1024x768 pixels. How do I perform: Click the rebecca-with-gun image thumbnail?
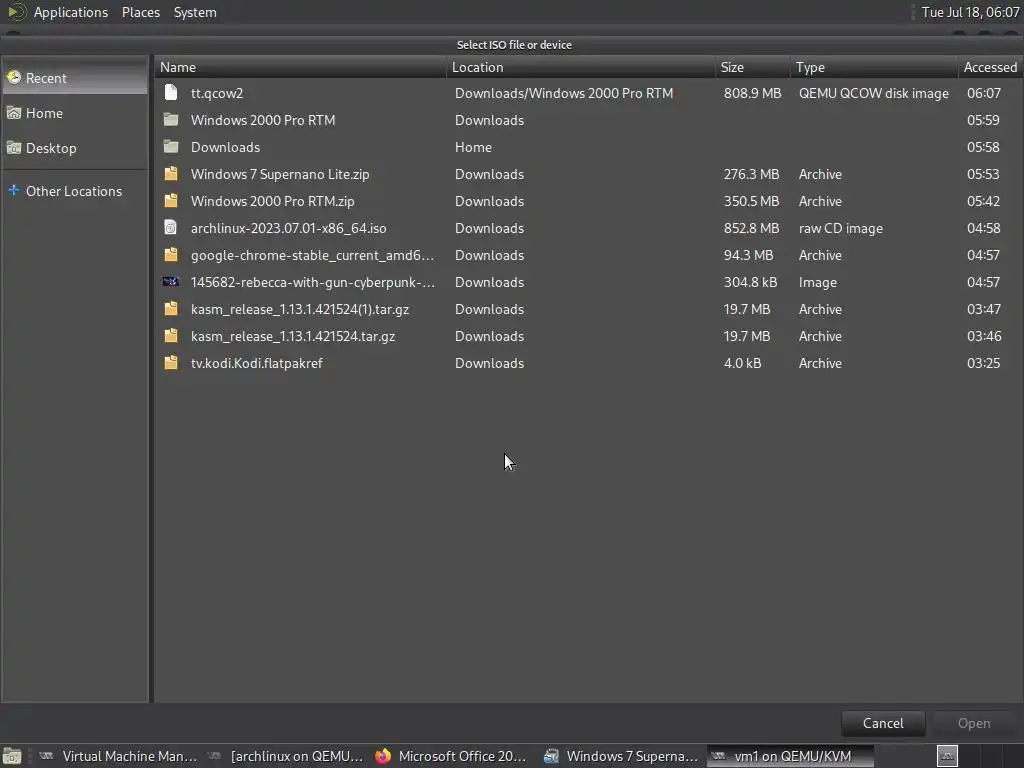pyautogui.click(x=171, y=281)
